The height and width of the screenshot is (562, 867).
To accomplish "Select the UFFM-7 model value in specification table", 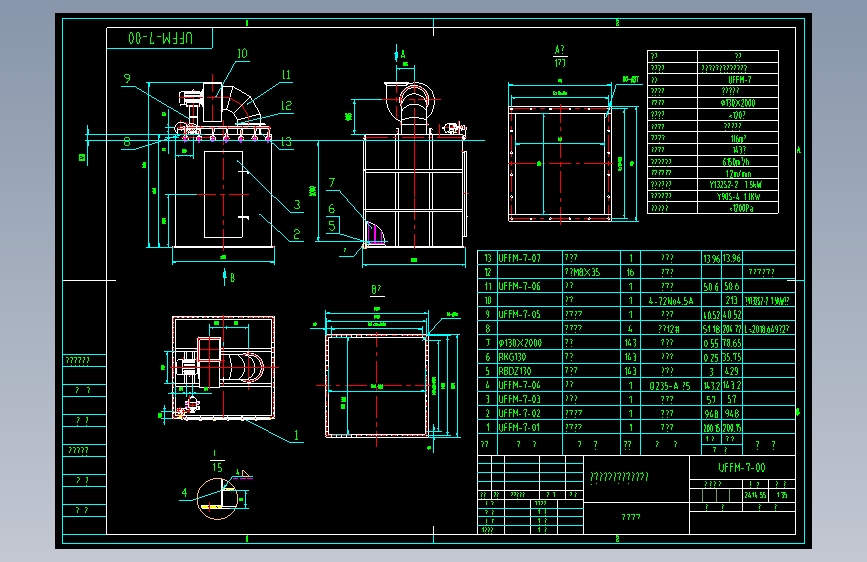I will [x=739, y=80].
